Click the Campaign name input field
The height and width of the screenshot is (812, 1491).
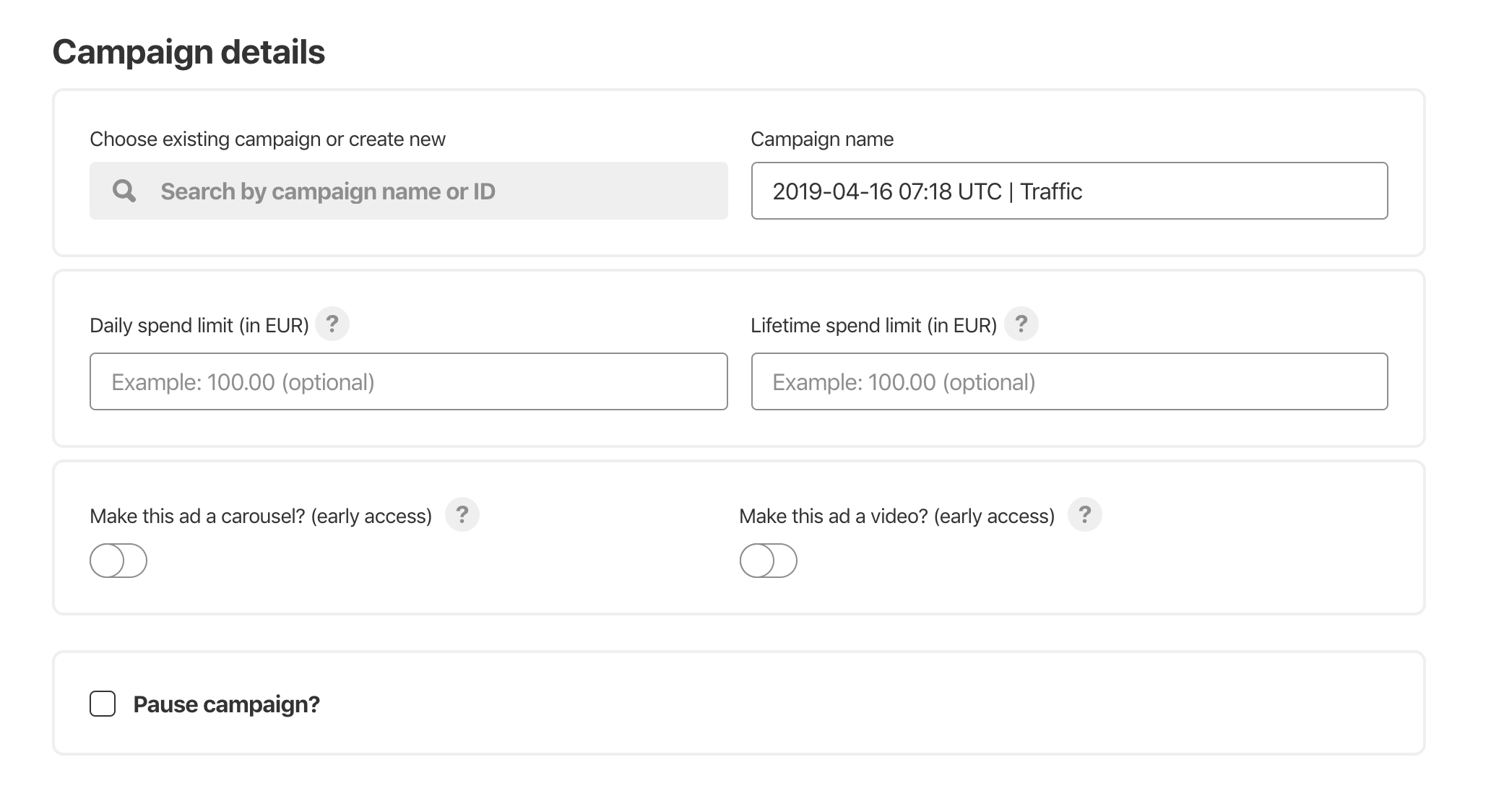(x=1072, y=190)
